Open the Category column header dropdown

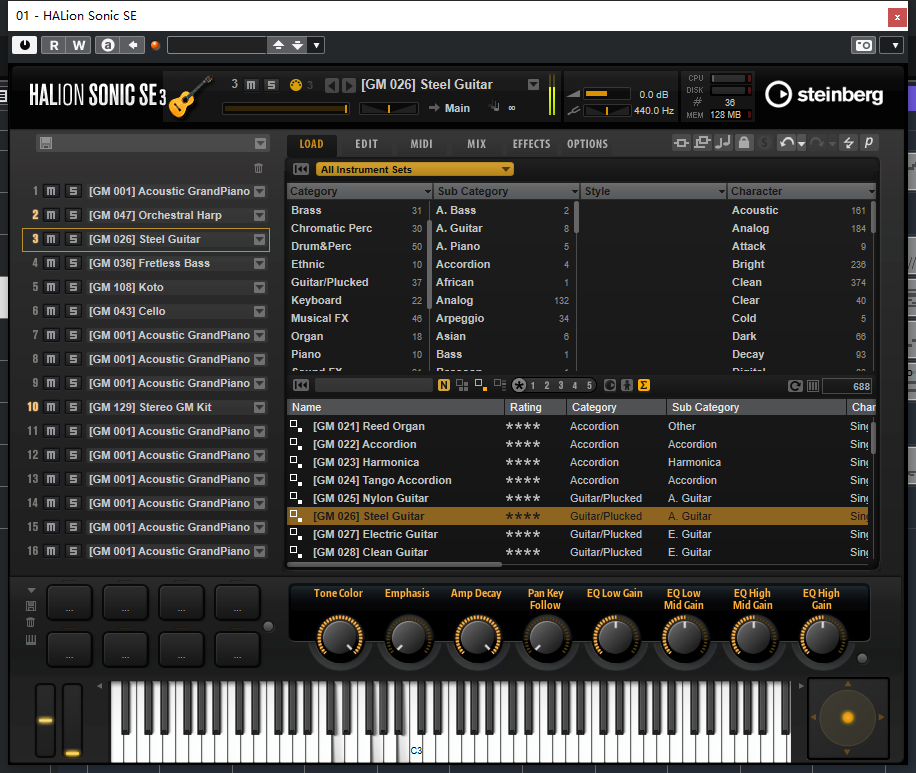pyautogui.click(x=428, y=192)
